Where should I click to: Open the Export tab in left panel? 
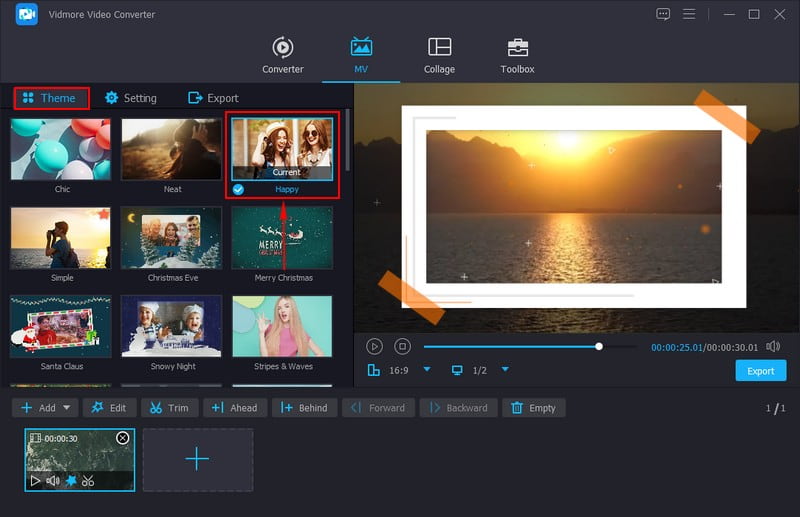(213, 98)
